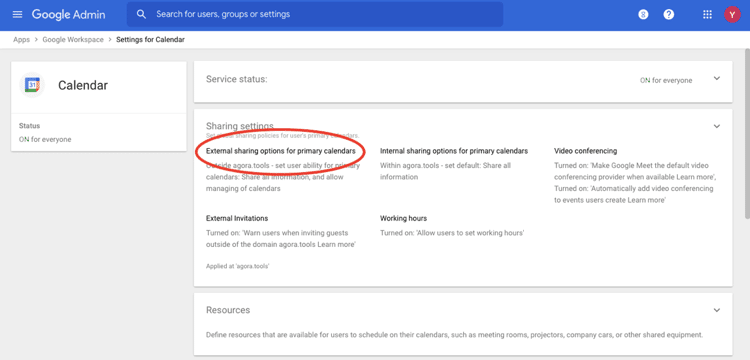Click 'ON for everyone' in Service status
The height and width of the screenshot is (360, 750).
pyautogui.click(x=666, y=80)
